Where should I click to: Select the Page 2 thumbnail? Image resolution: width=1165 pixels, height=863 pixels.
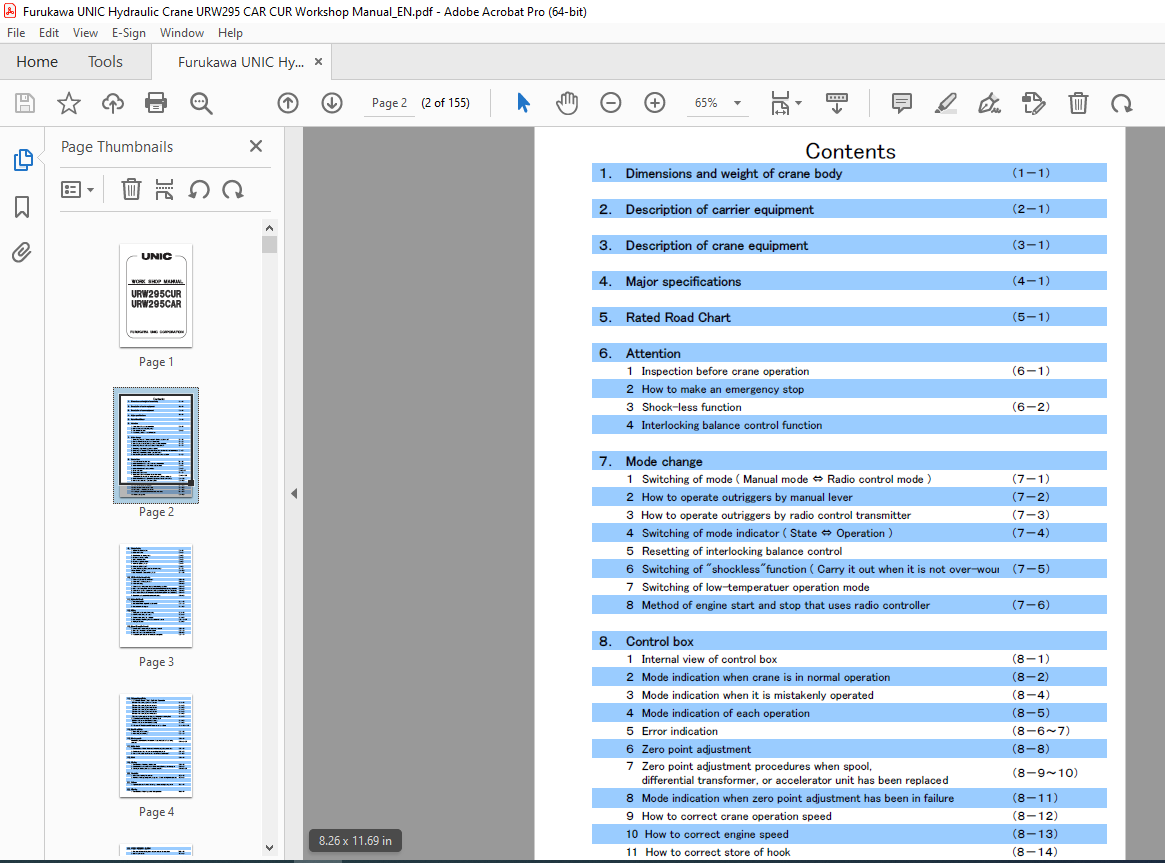click(156, 445)
